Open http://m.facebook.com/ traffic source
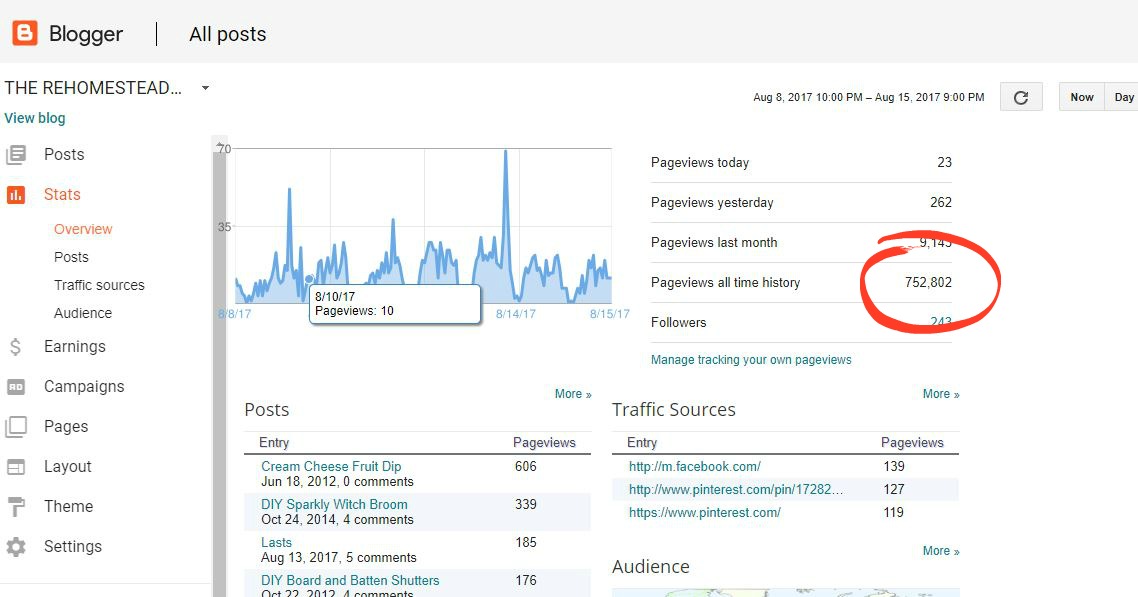Image resolution: width=1138 pixels, height=597 pixels. click(x=695, y=466)
